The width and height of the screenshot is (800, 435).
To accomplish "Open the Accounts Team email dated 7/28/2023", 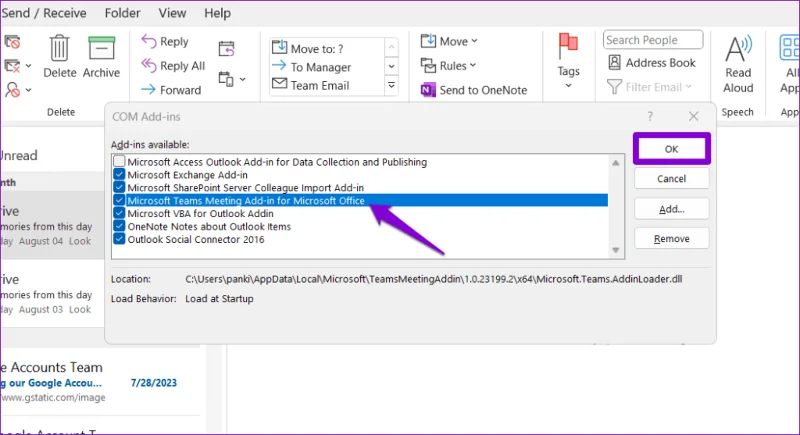I will click(99, 382).
